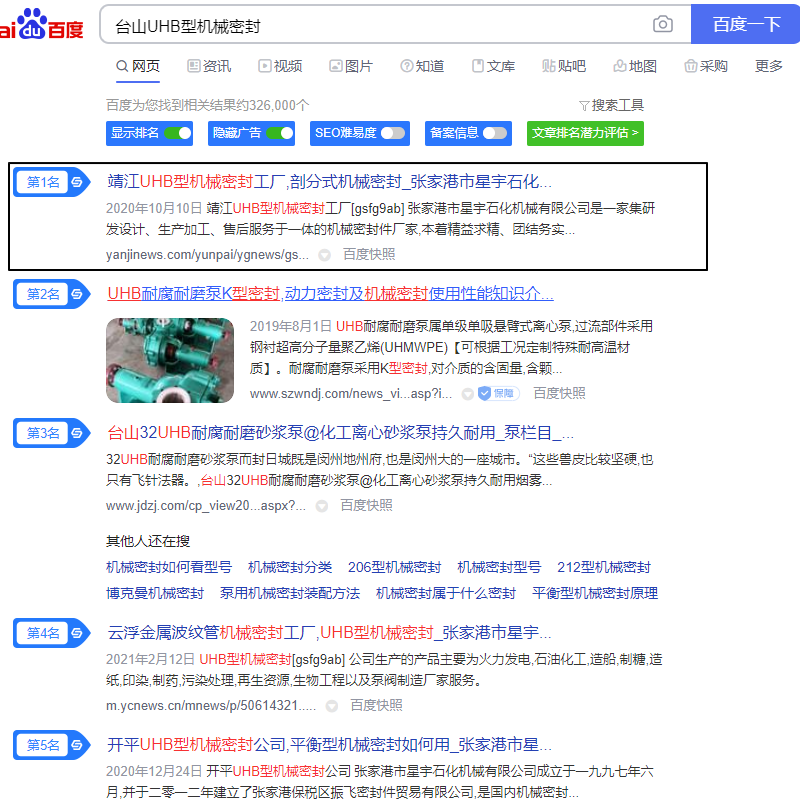Screen dimensions: 800x800
Task: Search related 机械密封属于什么密封
Action: point(446,593)
